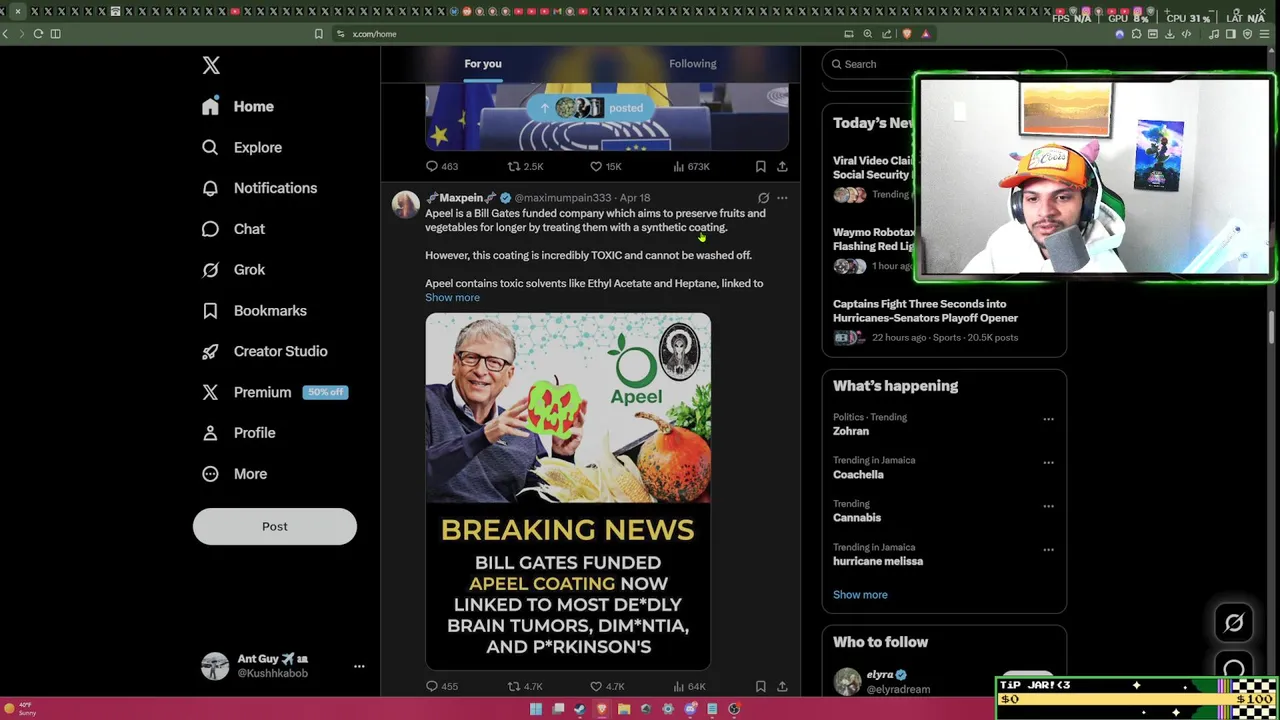
Task: Repost the Maxpein post with 4.7K reposts
Action: (x=524, y=686)
